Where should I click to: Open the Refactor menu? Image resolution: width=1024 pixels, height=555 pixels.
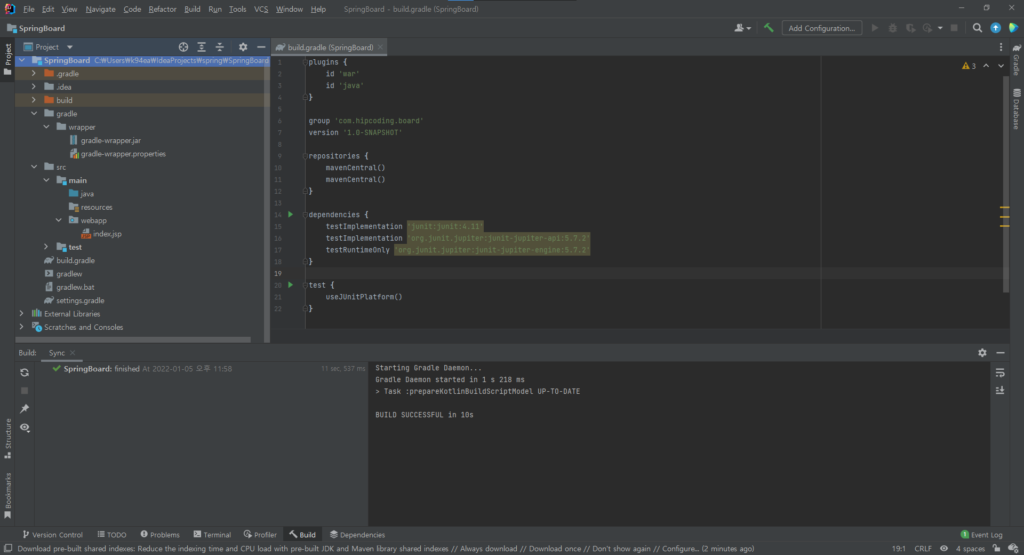point(161,9)
